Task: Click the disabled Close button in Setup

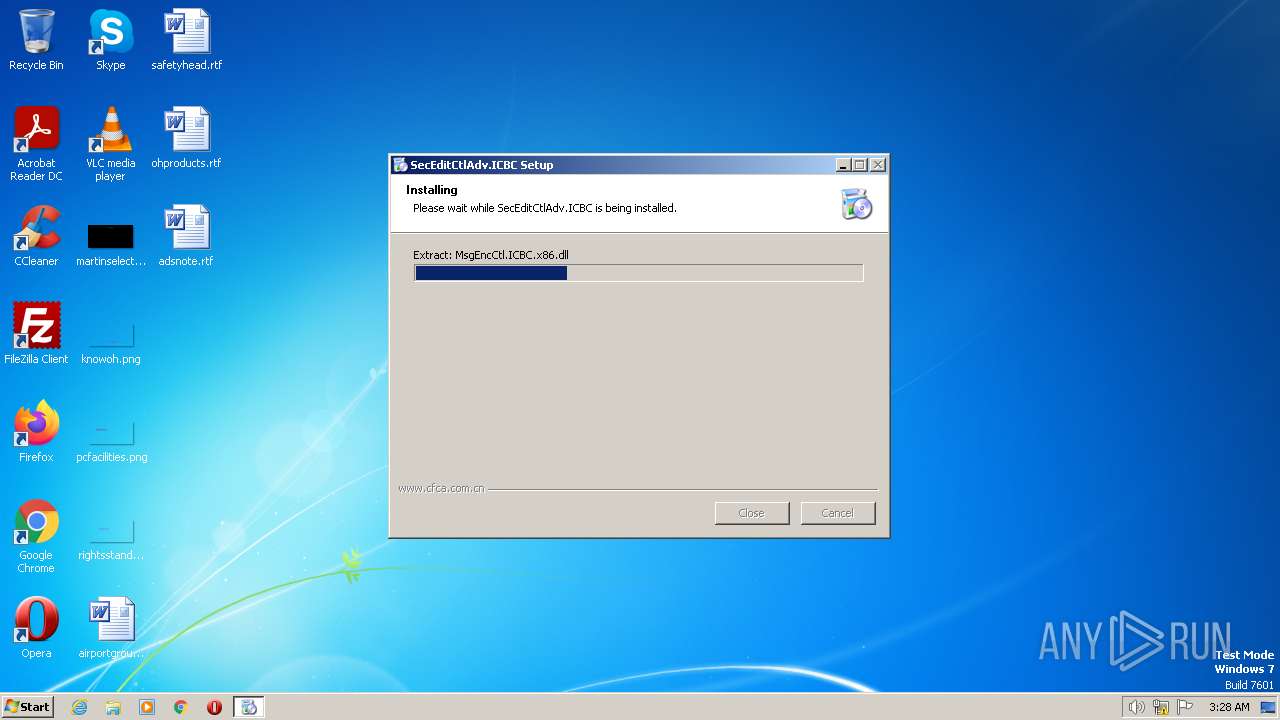Action: tap(751, 513)
